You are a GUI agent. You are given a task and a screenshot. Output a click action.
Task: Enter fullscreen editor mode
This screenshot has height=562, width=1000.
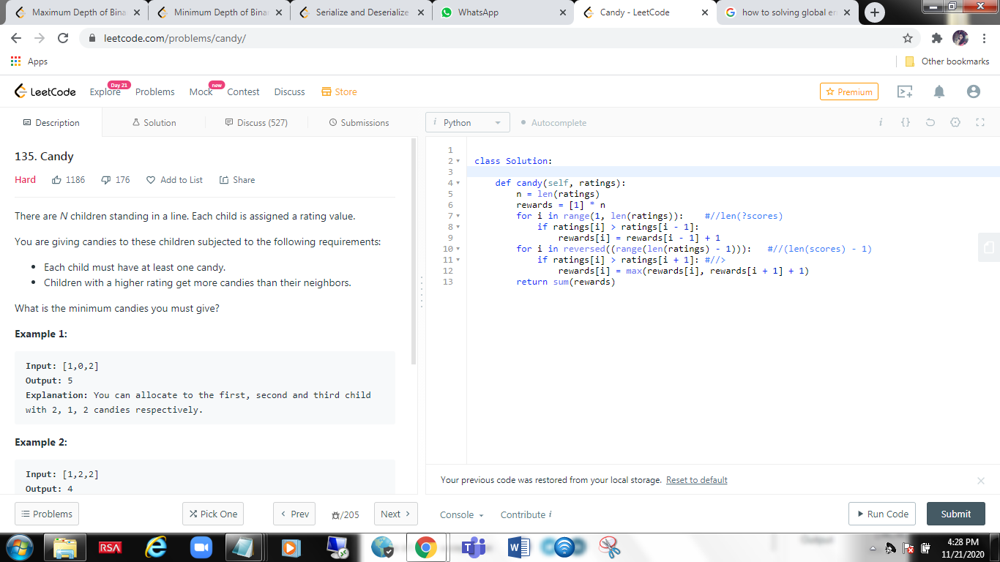point(980,123)
